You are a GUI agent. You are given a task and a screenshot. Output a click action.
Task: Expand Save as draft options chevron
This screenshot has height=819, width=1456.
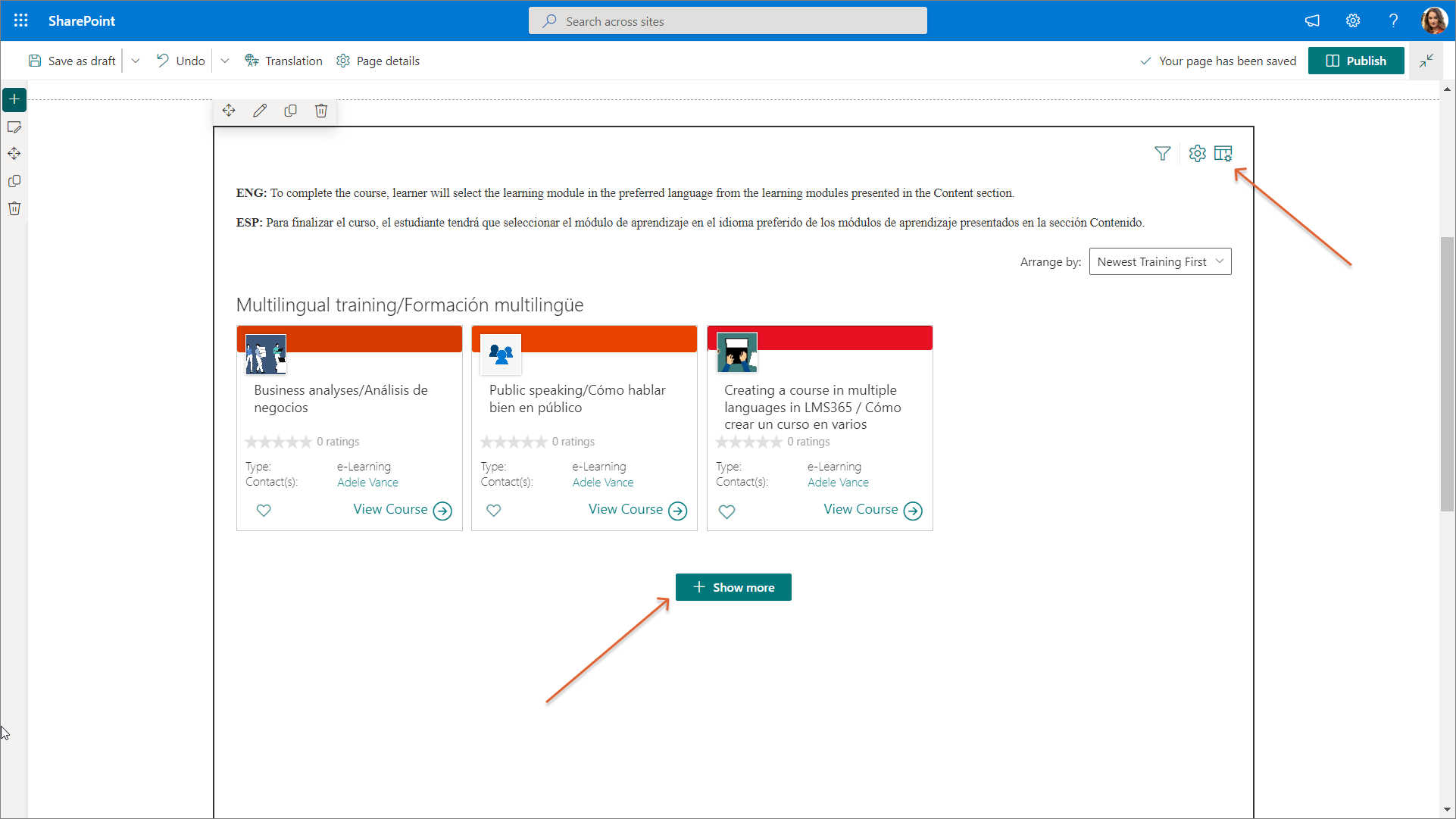pyautogui.click(x=136, y=61)
